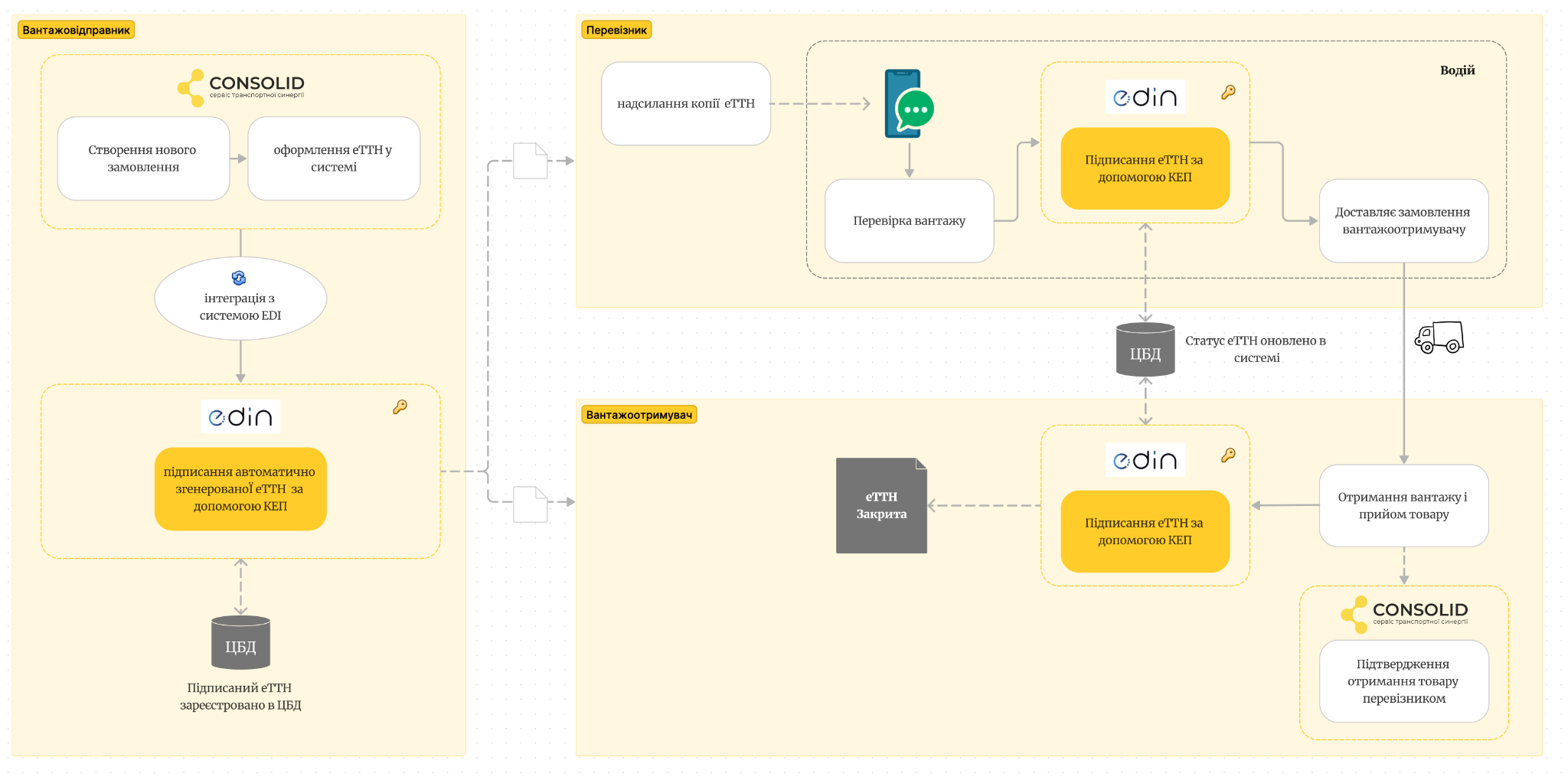Image resolution: width=1568 pixels, height=780 pixels.
Task: Click the document icon on arrow to Вантажоотримувач
Action: pyautogui.click(x=530, y=504)
